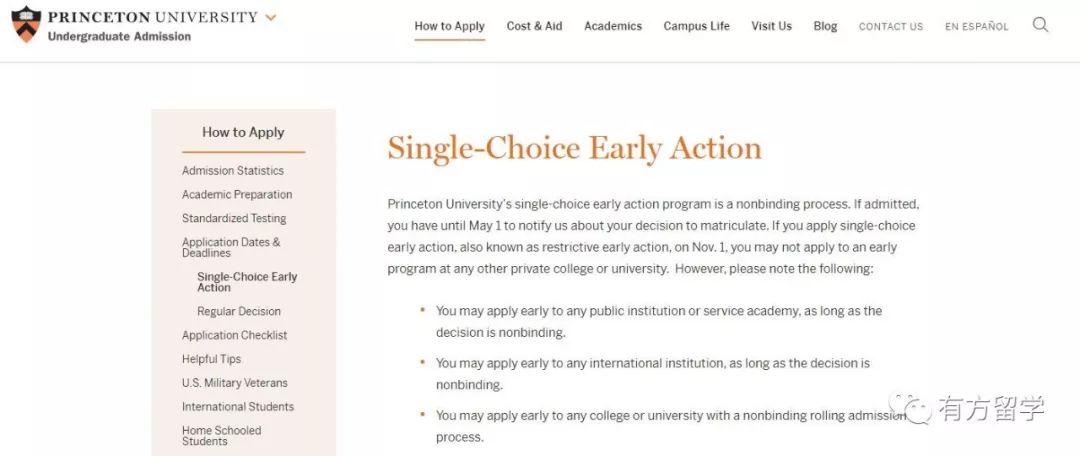Click the Princeton shield logo
This screenshot has width=1080, height=456.
tap(26, 24)
